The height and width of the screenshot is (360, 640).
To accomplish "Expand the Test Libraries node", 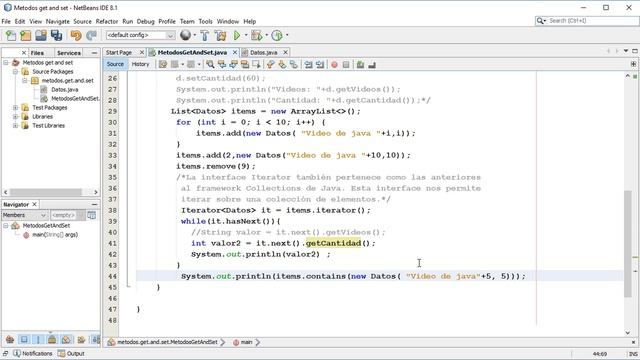I will [x=16, y=126].
